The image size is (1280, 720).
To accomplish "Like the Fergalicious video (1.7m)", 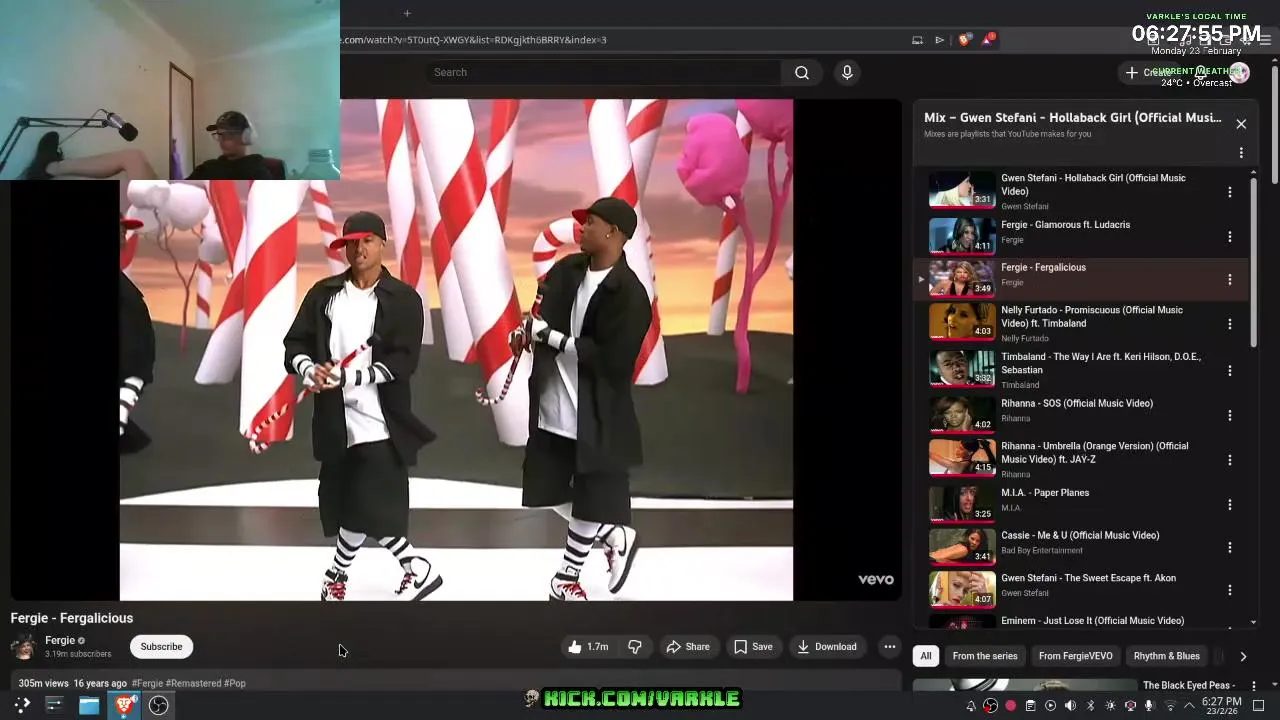I will pyautogui.click(x=588, y=647).
